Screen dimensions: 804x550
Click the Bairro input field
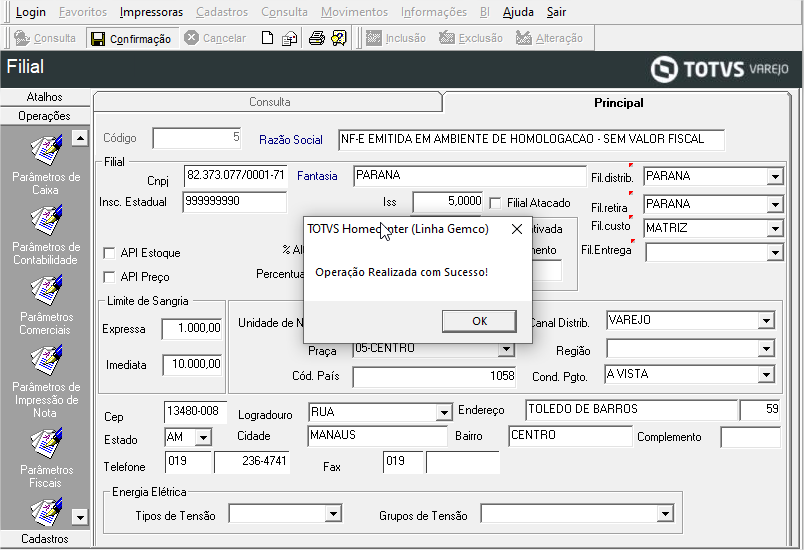pyautogui.click(x=570, y=436)
